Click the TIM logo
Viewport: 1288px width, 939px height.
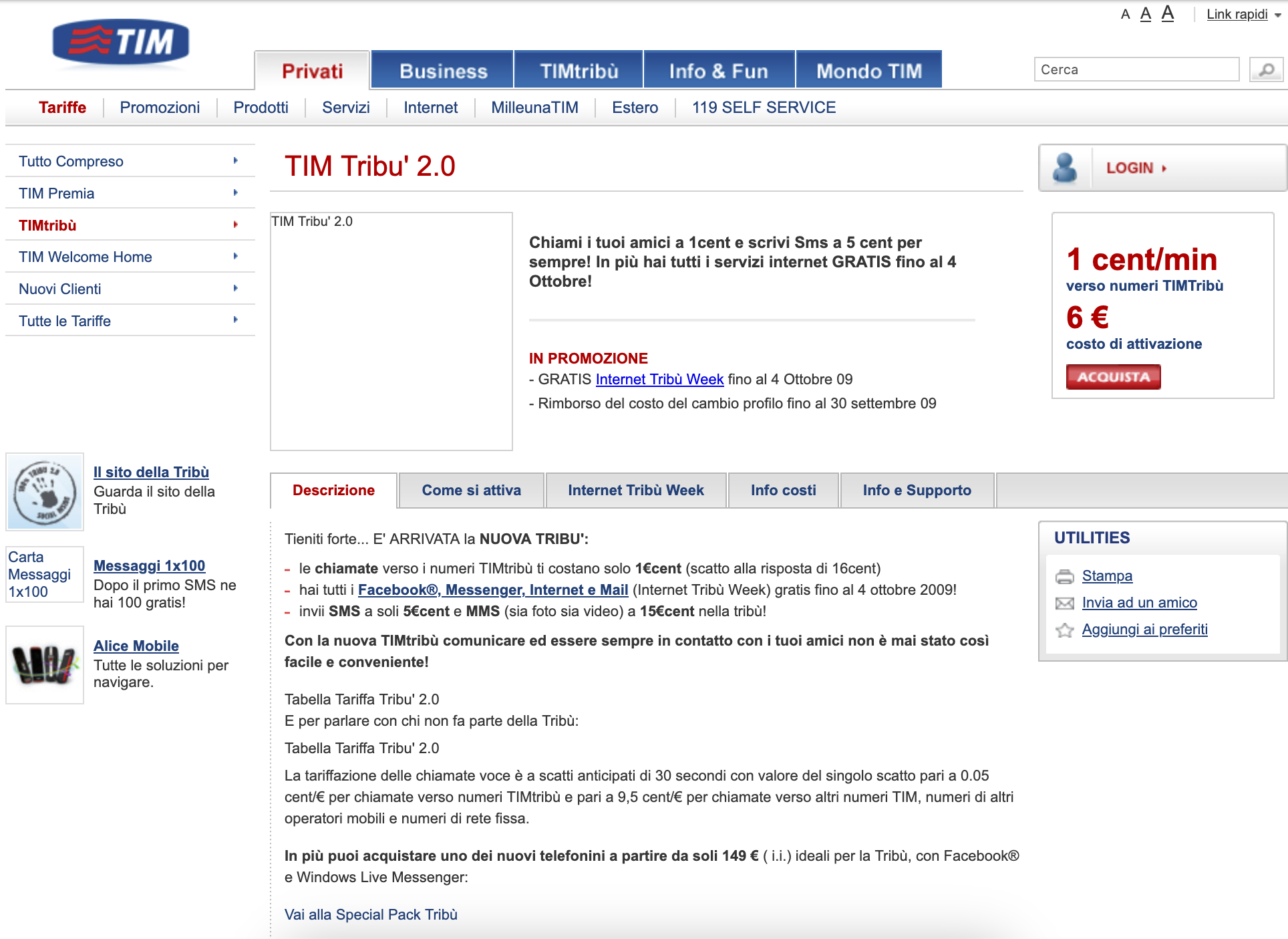121,42
